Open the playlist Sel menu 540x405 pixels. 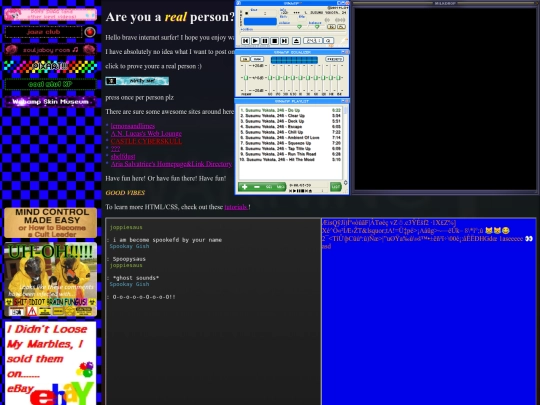(269, 187)
